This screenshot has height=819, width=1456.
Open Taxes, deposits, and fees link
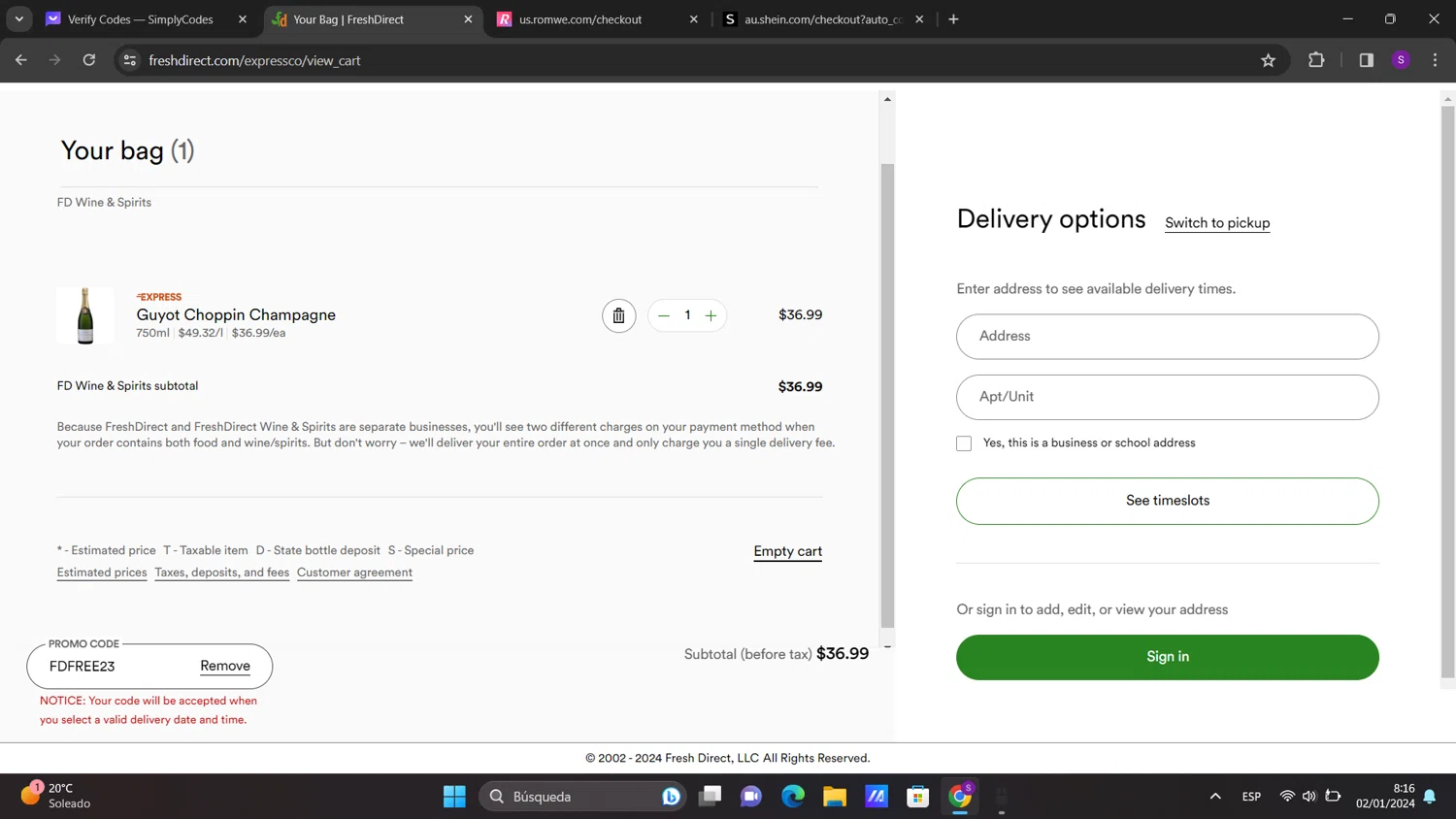(221, 573)
